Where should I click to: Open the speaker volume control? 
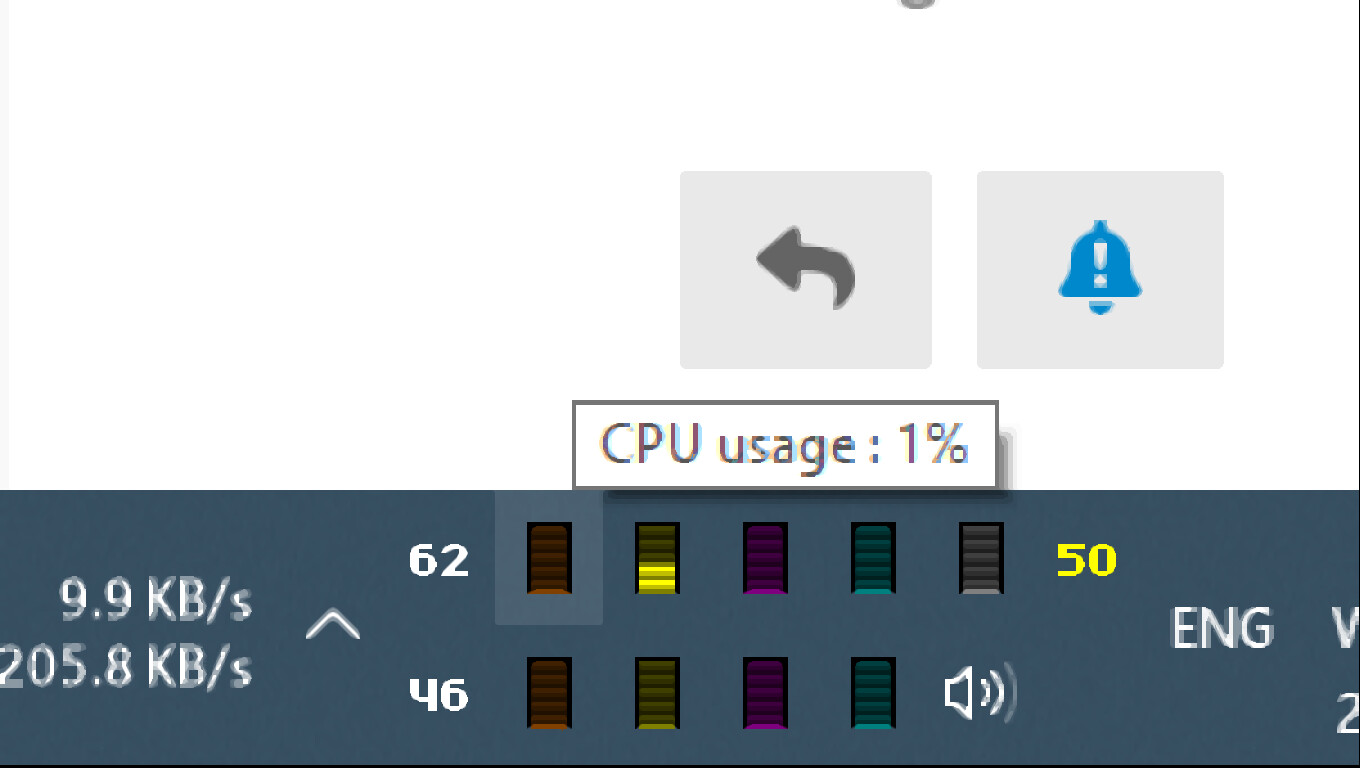coord(980,693)
